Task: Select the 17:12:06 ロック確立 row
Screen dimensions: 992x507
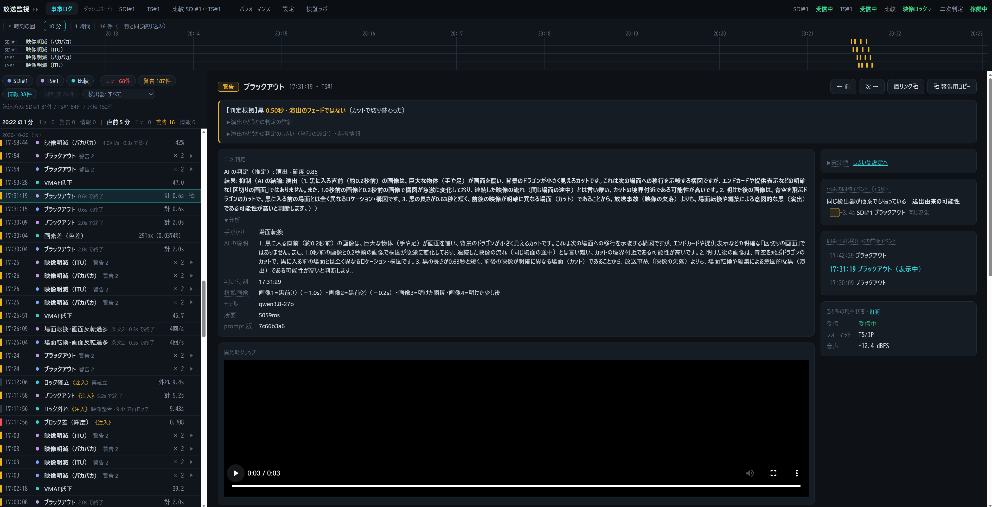Action: click(x=100, y=382)
